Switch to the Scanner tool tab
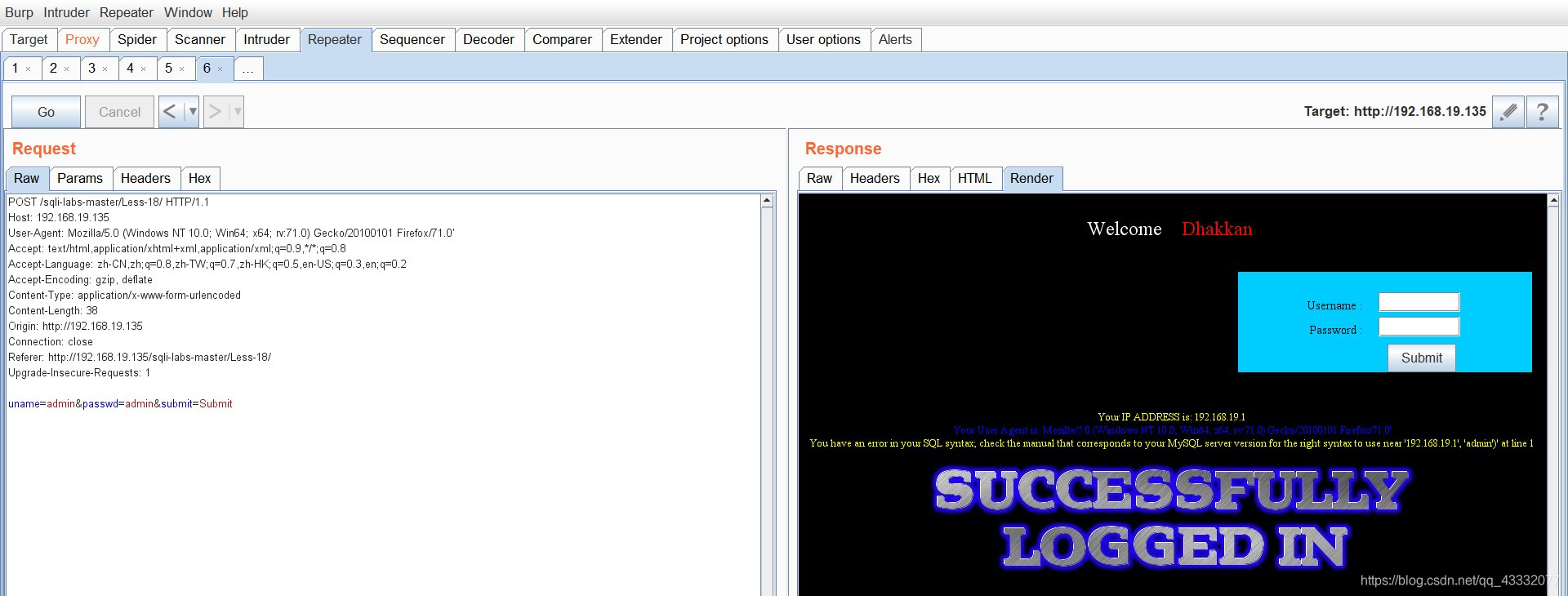This screenshot has height=596, width=1568. point(200,39)
